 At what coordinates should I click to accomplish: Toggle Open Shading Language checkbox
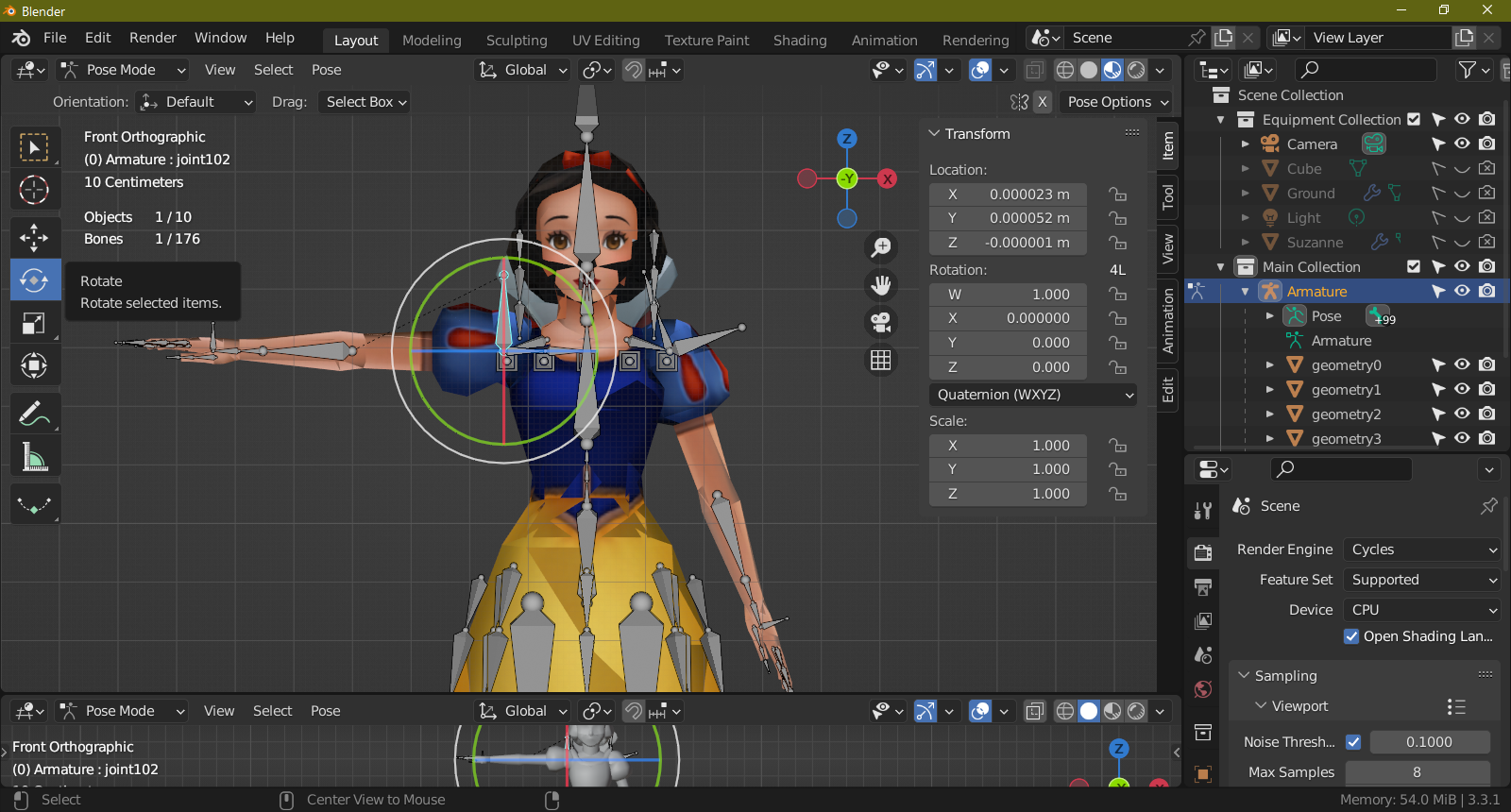pyautogui.click(x=1351, y=636)
